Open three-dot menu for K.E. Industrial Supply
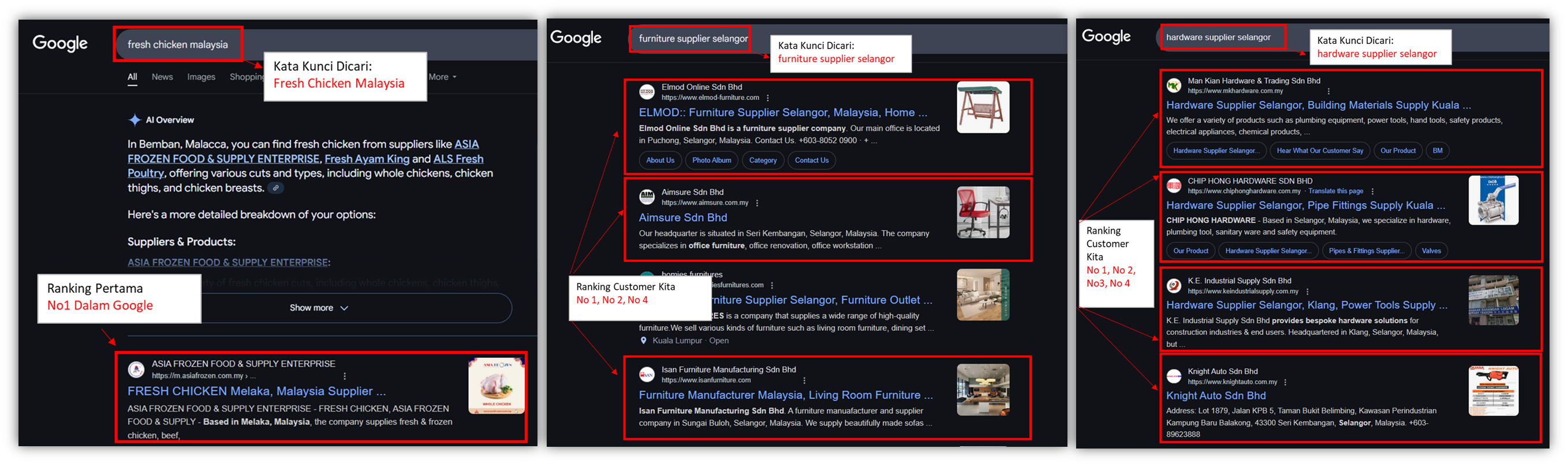The image size is (1568, 467). click(x=1307, y=292)
